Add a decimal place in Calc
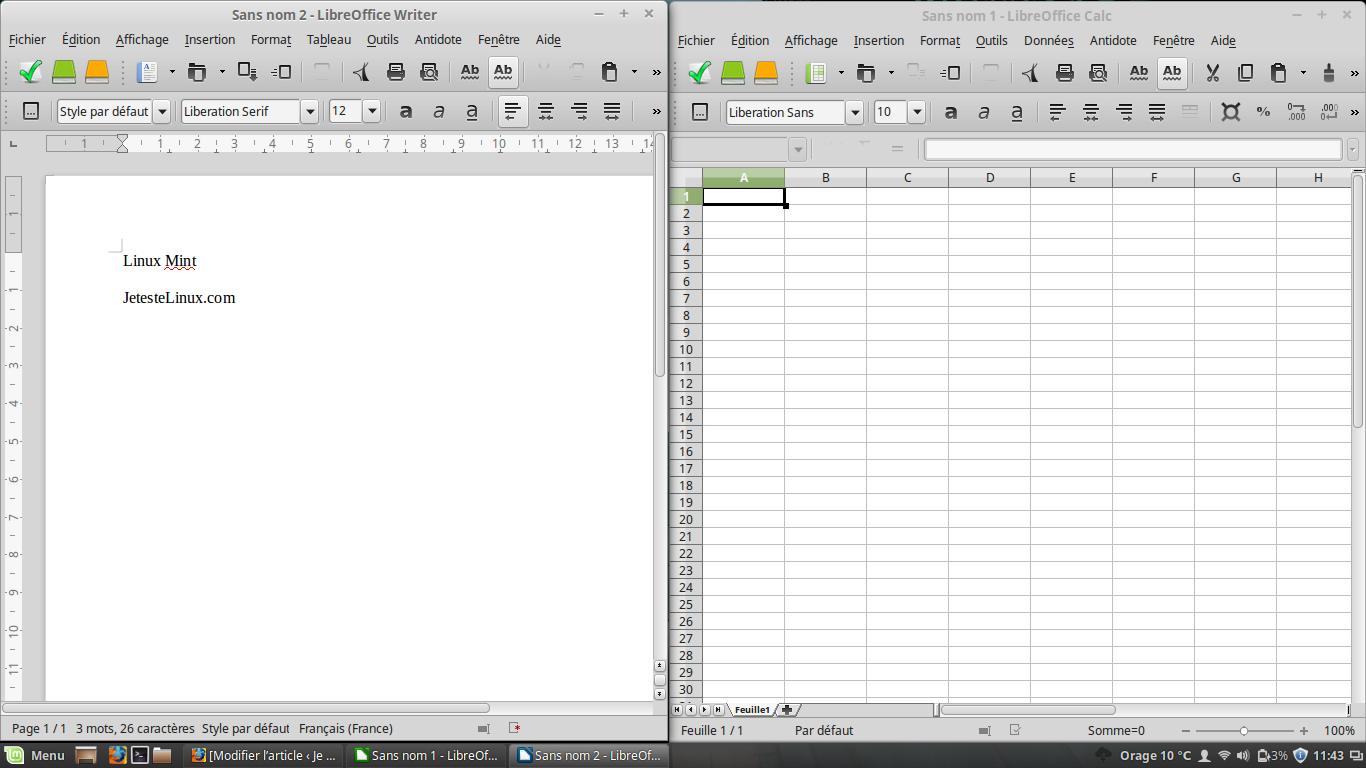This screenshot has height=768, width=1366. [1296, 112]
